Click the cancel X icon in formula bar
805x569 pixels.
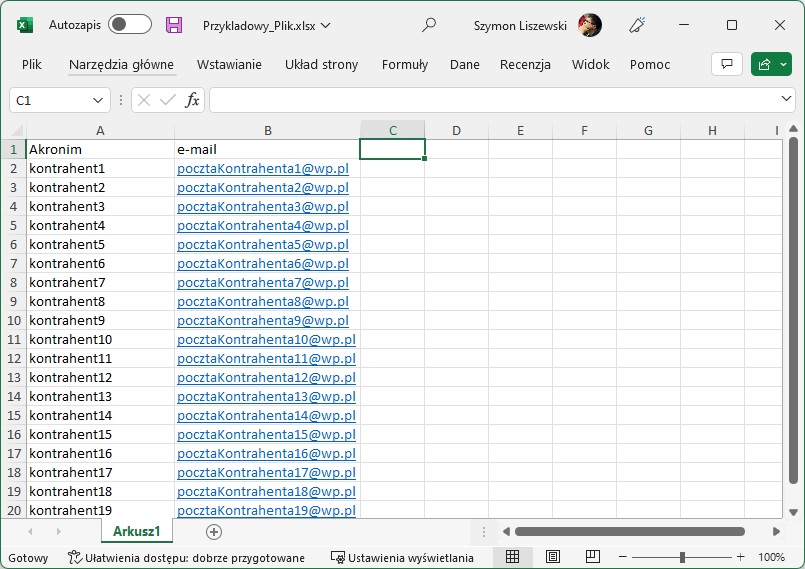(144, 100)
